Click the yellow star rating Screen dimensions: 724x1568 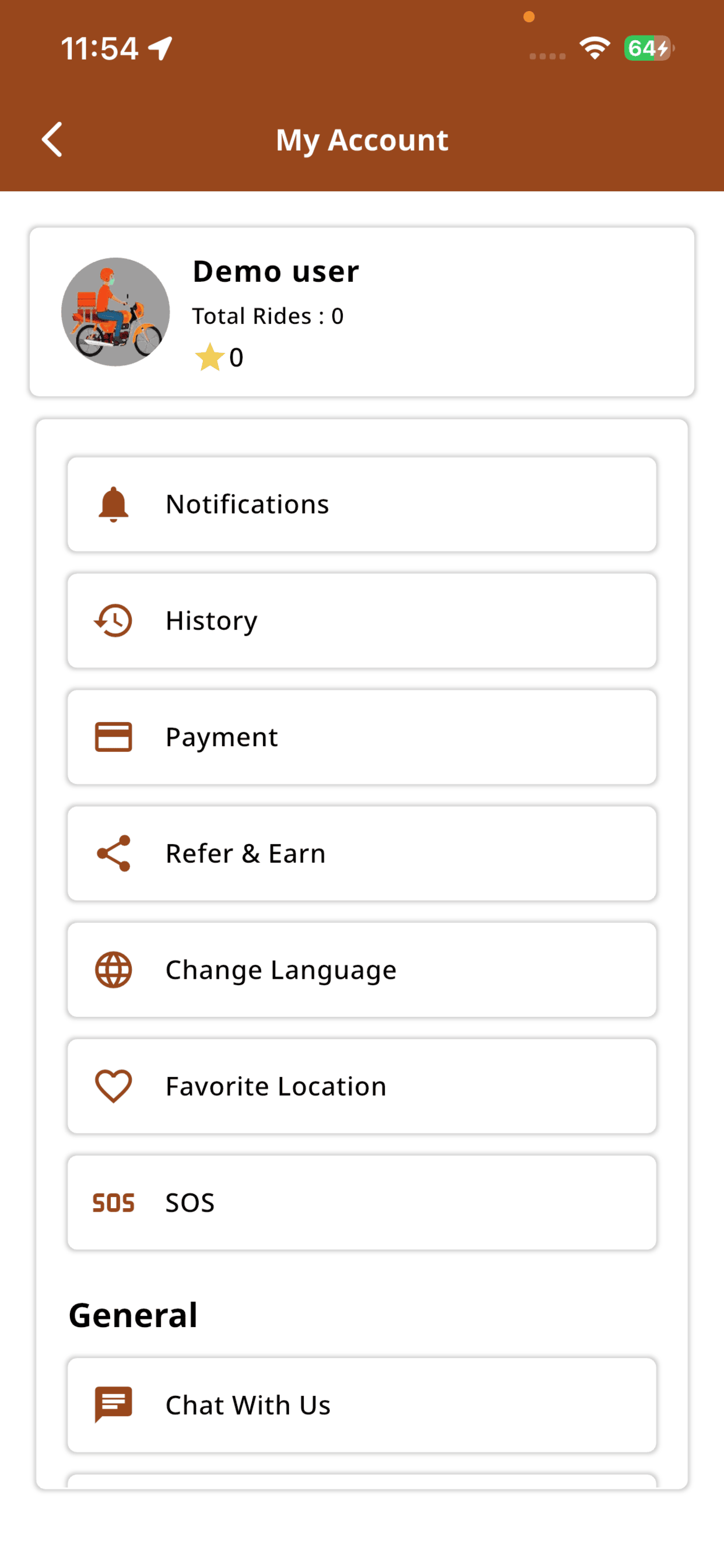click(x=209, y=358)
